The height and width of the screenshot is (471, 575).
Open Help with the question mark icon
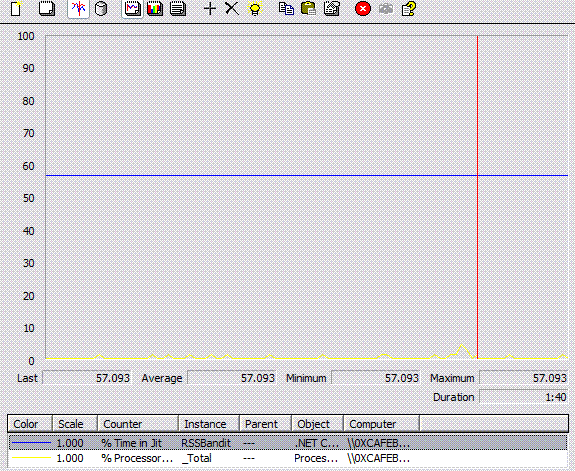(409, 9)
